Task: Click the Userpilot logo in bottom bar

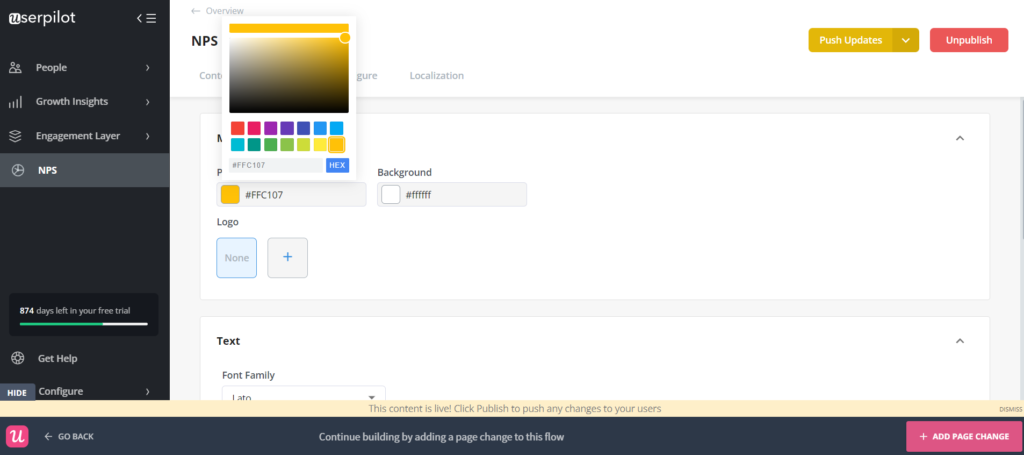Action: point(17,436)
